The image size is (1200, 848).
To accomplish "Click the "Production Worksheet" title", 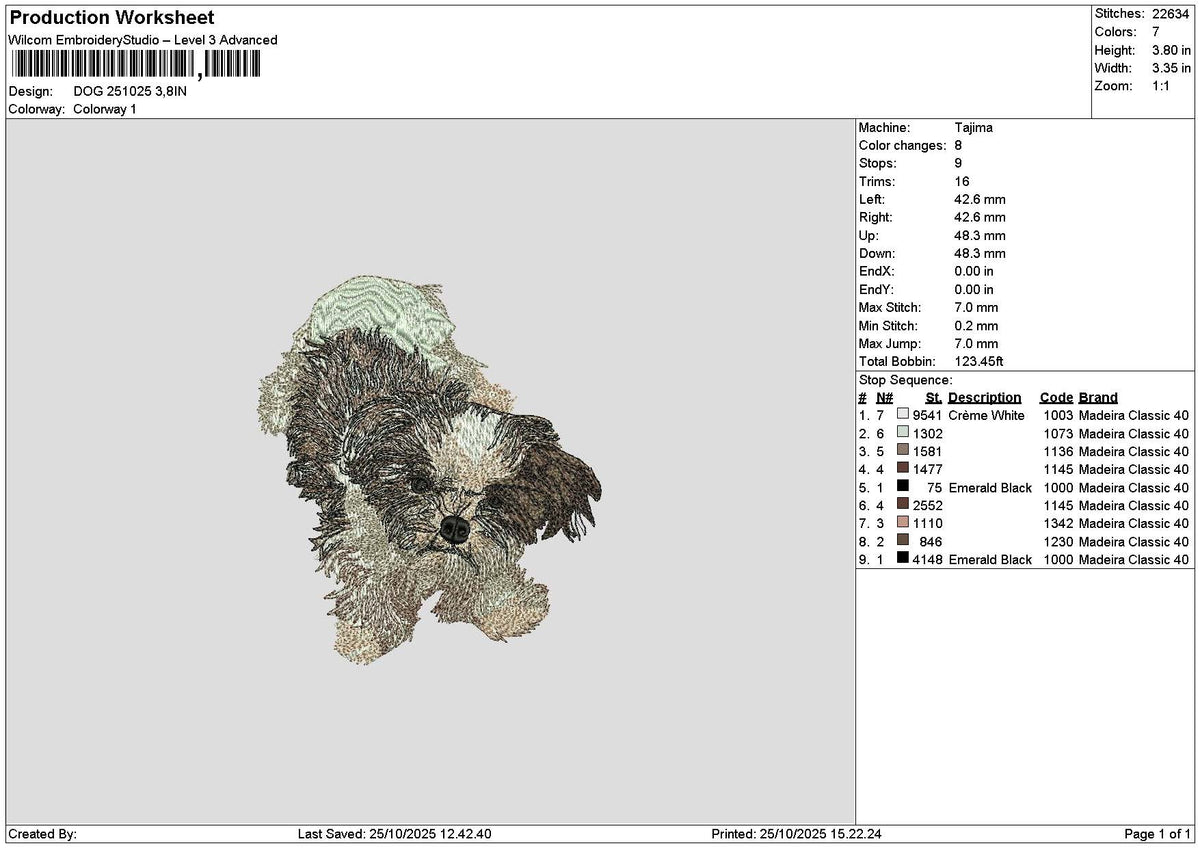I will click(x=111, y=18).
